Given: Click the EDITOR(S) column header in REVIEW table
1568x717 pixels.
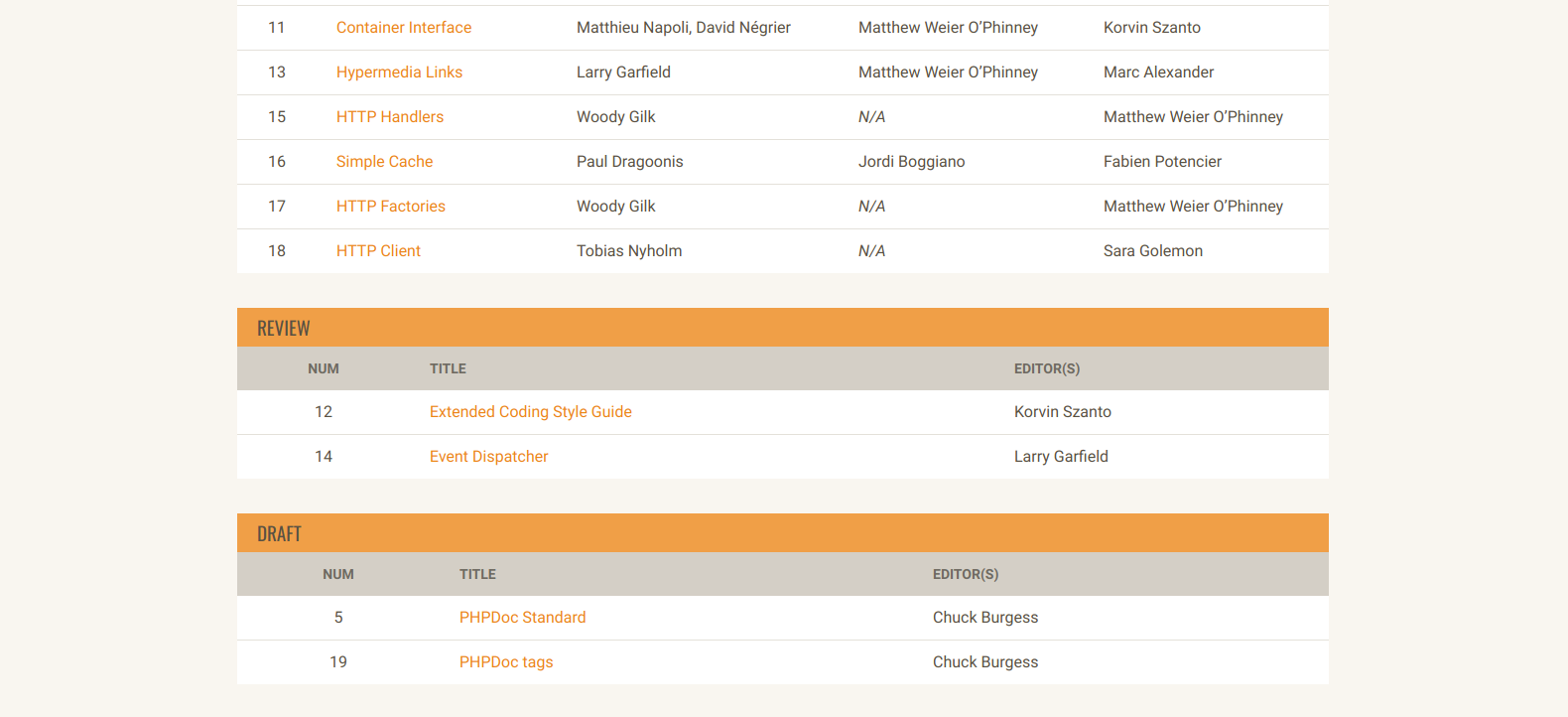Looking at the screenshot, I should pos(1047,368).
